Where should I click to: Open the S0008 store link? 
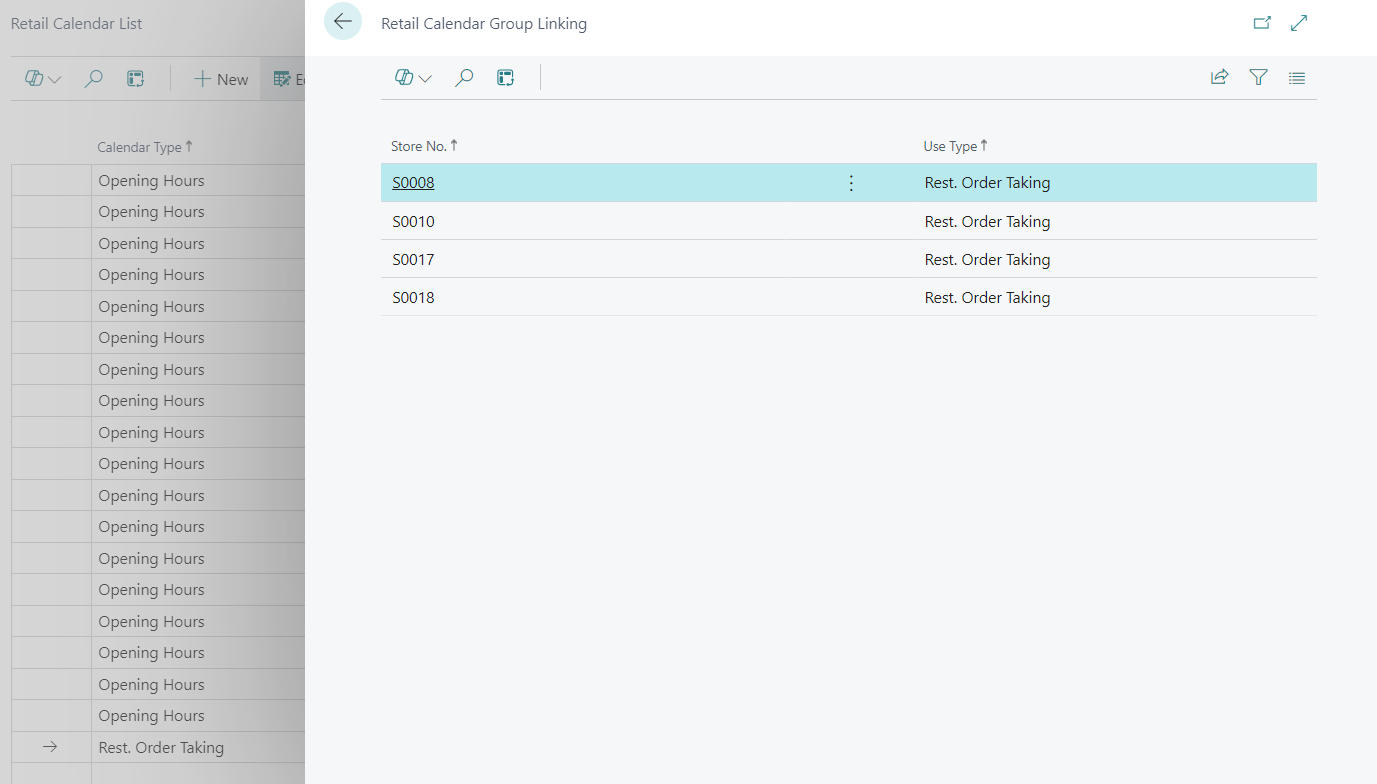coord(413,183)
